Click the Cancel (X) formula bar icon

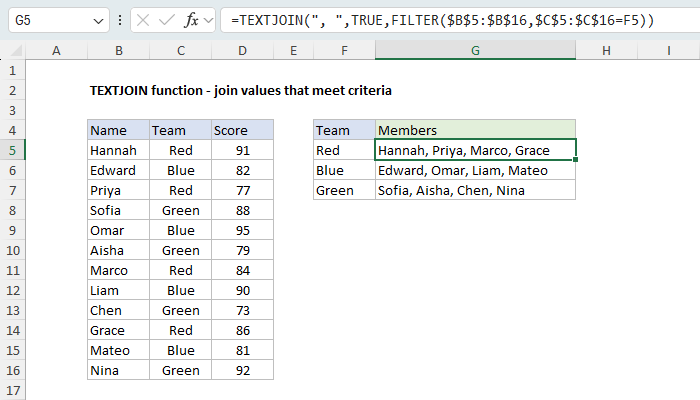(x=143, y=20)
